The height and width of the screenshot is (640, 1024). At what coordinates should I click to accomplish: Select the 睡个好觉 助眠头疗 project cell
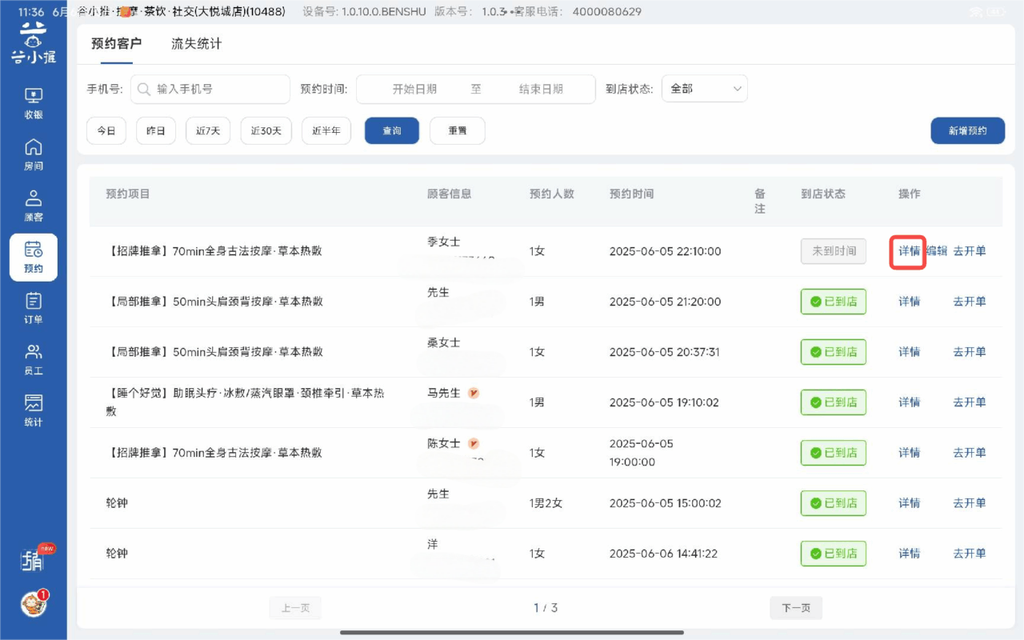point(246,402)
